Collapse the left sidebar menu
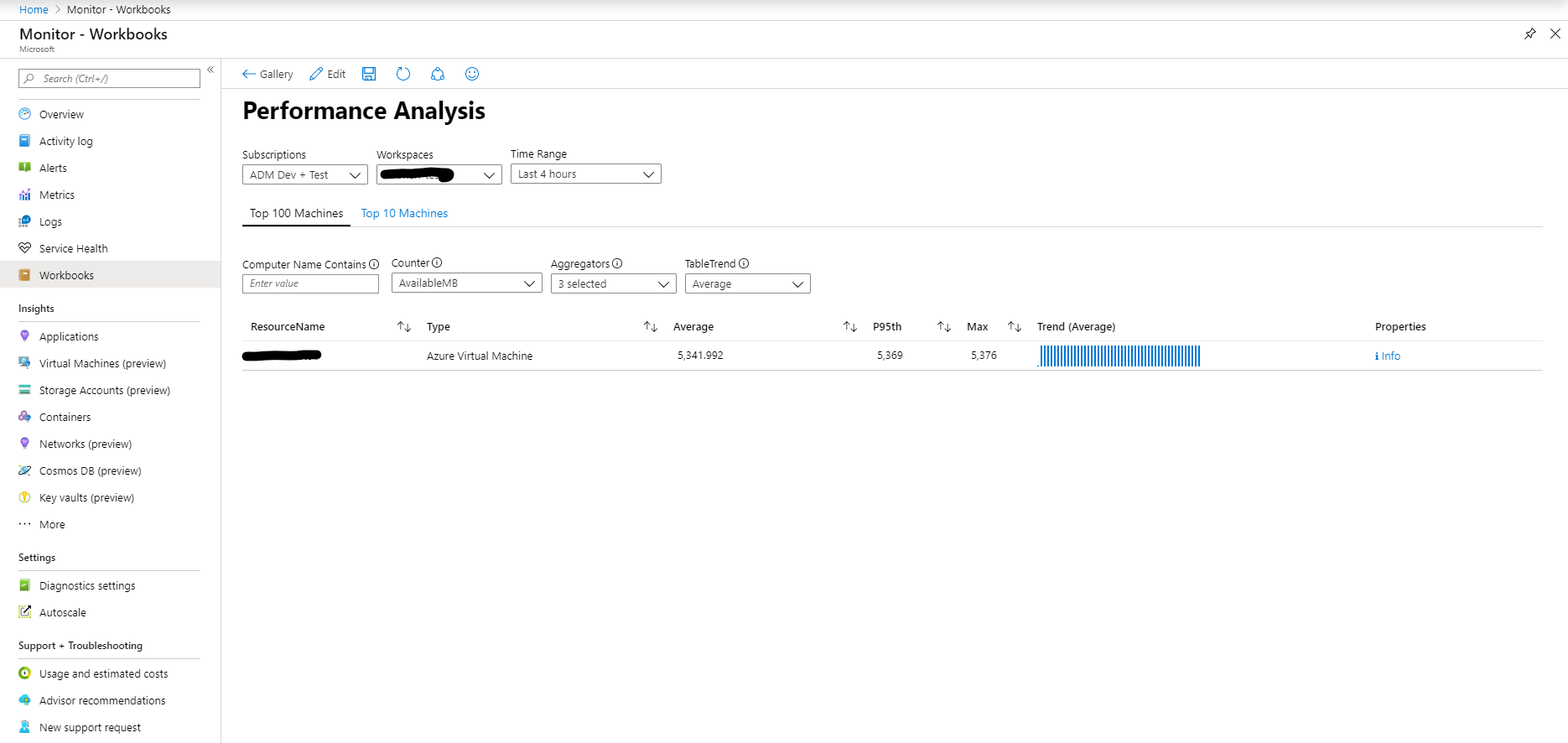This screenshot has width=1568, height=743. pos(210,70)
